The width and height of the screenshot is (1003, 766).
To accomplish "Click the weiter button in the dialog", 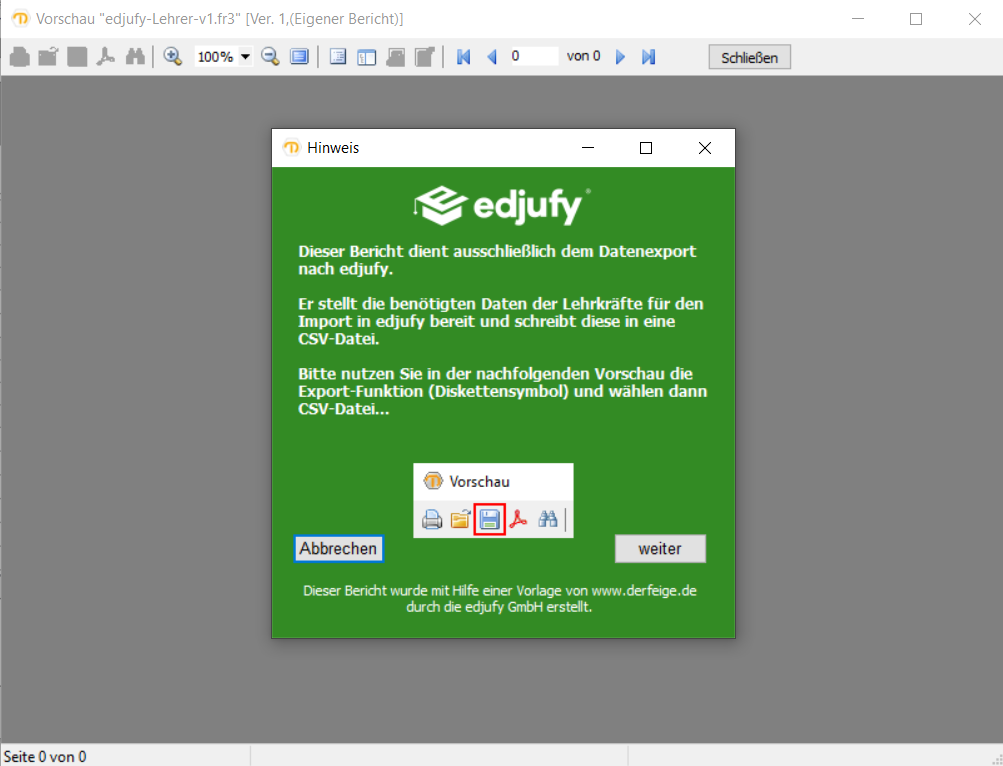I will pos(660,549).
